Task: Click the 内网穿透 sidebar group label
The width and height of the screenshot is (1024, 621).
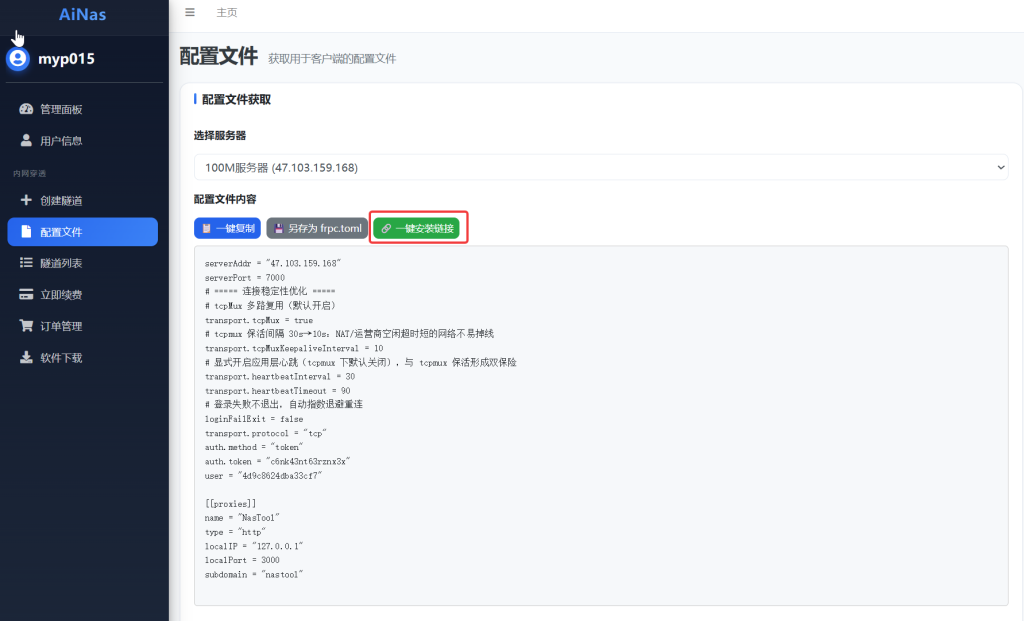Action: [x=29, y=173]
